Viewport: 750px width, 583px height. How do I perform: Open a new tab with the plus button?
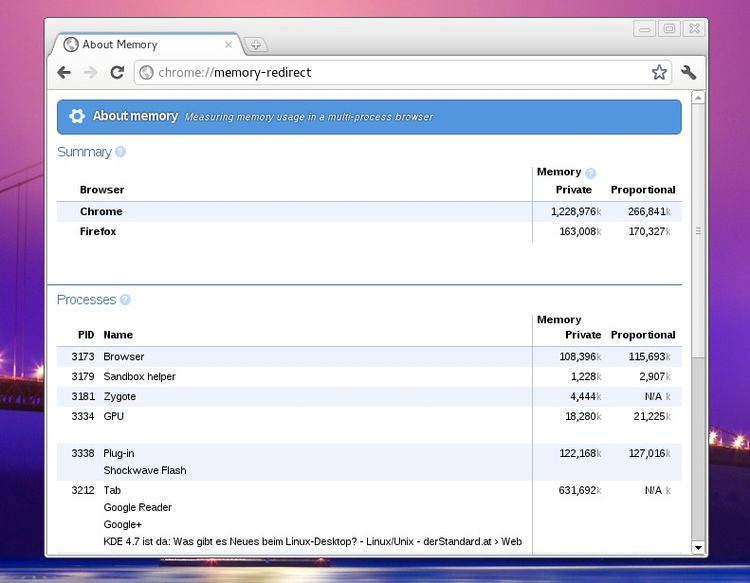click(x=256, y=44)
